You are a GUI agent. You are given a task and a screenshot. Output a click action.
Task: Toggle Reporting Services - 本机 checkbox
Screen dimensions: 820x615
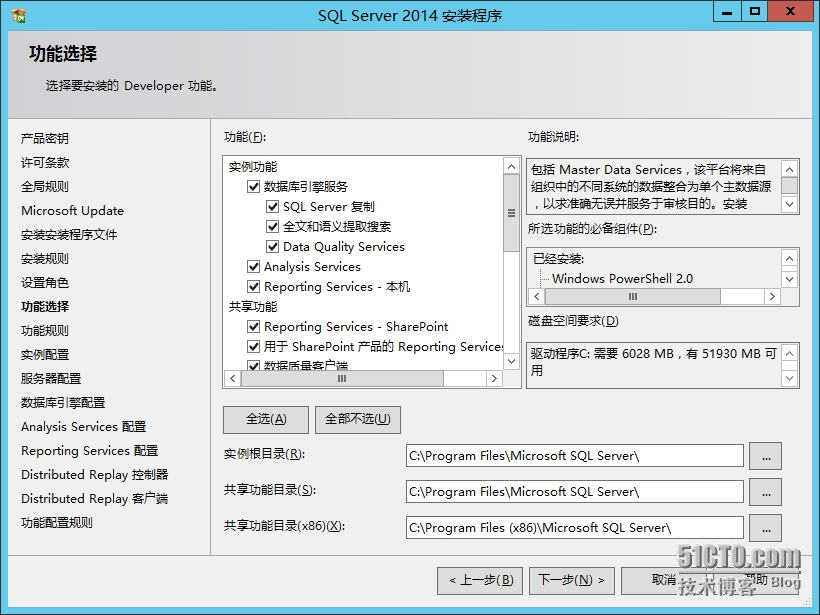pos(254,287)
